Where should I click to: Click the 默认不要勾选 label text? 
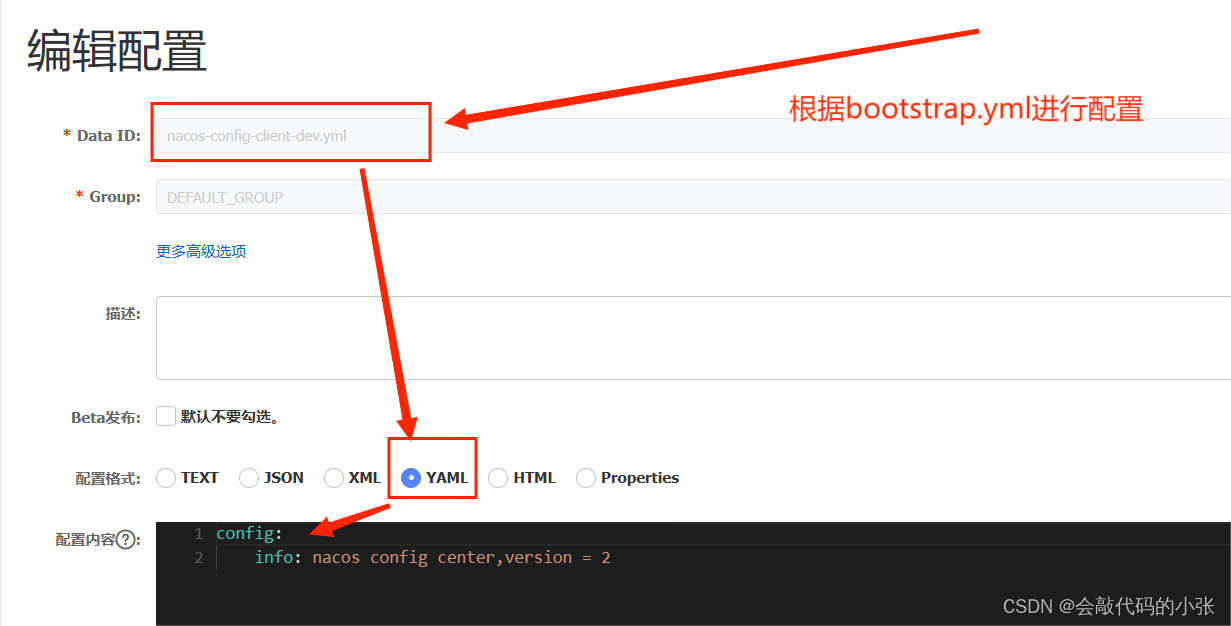[x=230, y=417]
